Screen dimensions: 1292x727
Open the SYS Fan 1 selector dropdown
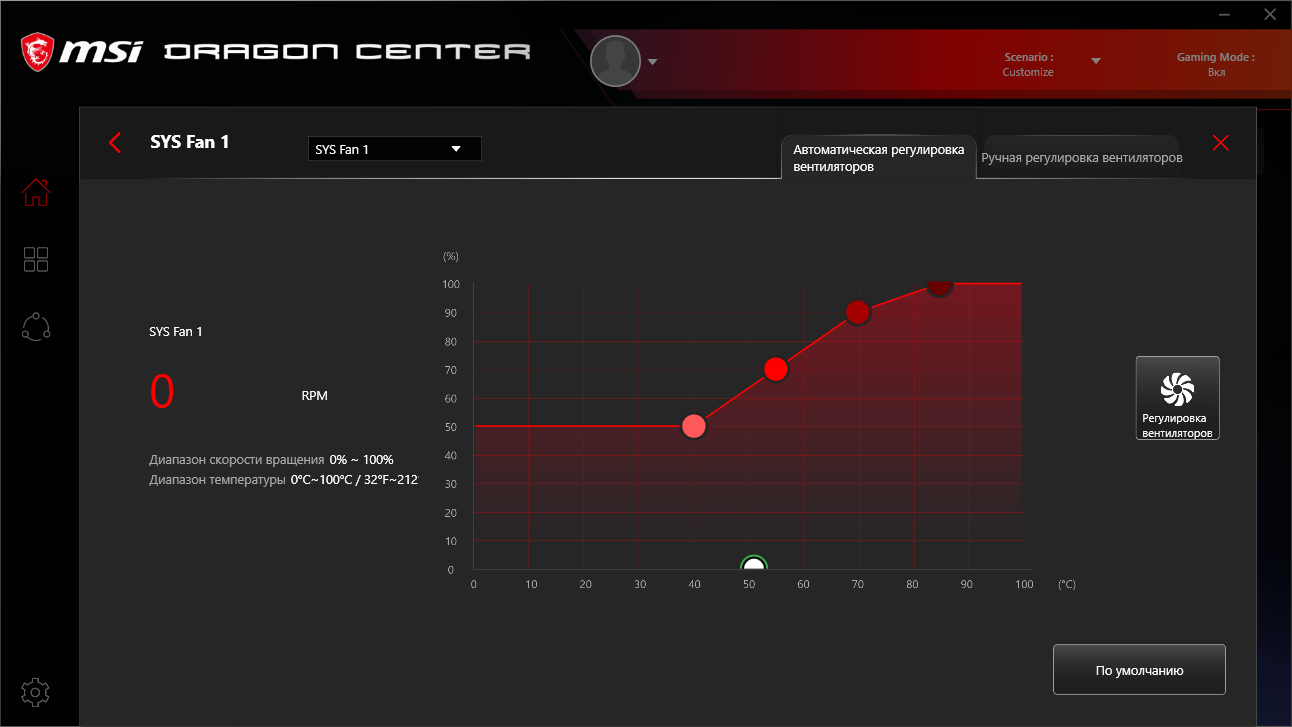(x=394, y=149)
